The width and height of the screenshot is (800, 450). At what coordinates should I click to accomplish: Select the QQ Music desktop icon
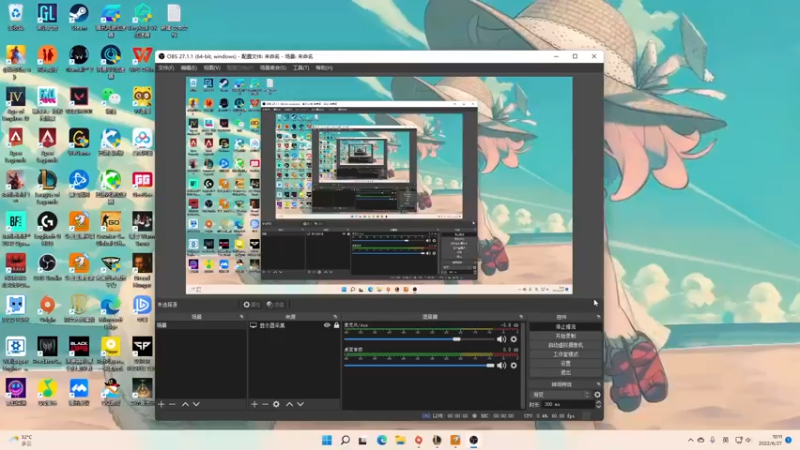pyautogui.click(x=47, y=392)
